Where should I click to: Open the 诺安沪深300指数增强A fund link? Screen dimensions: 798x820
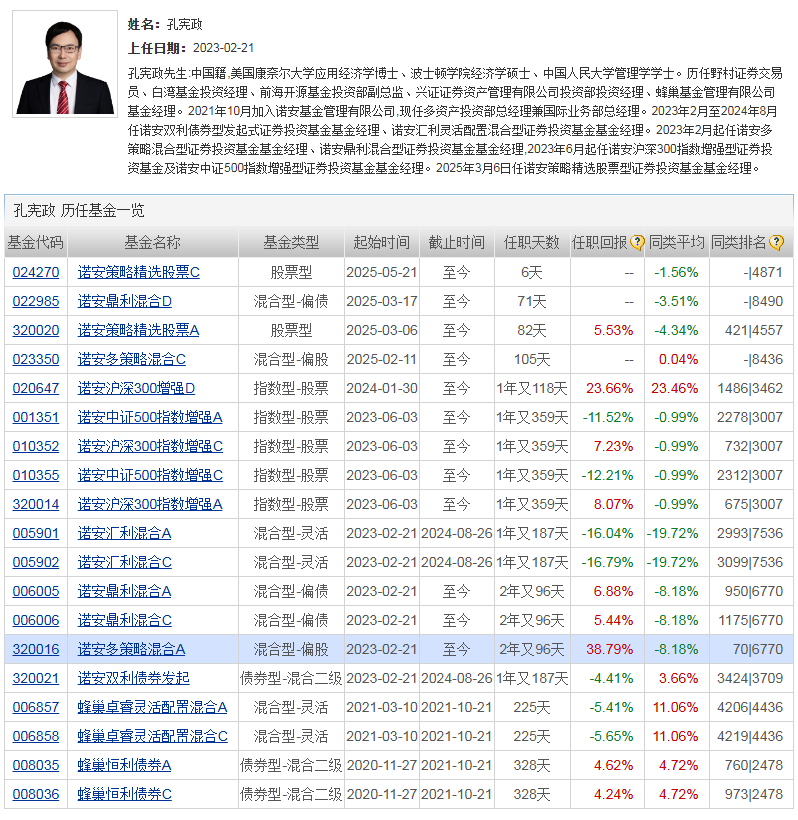[150, 505]
